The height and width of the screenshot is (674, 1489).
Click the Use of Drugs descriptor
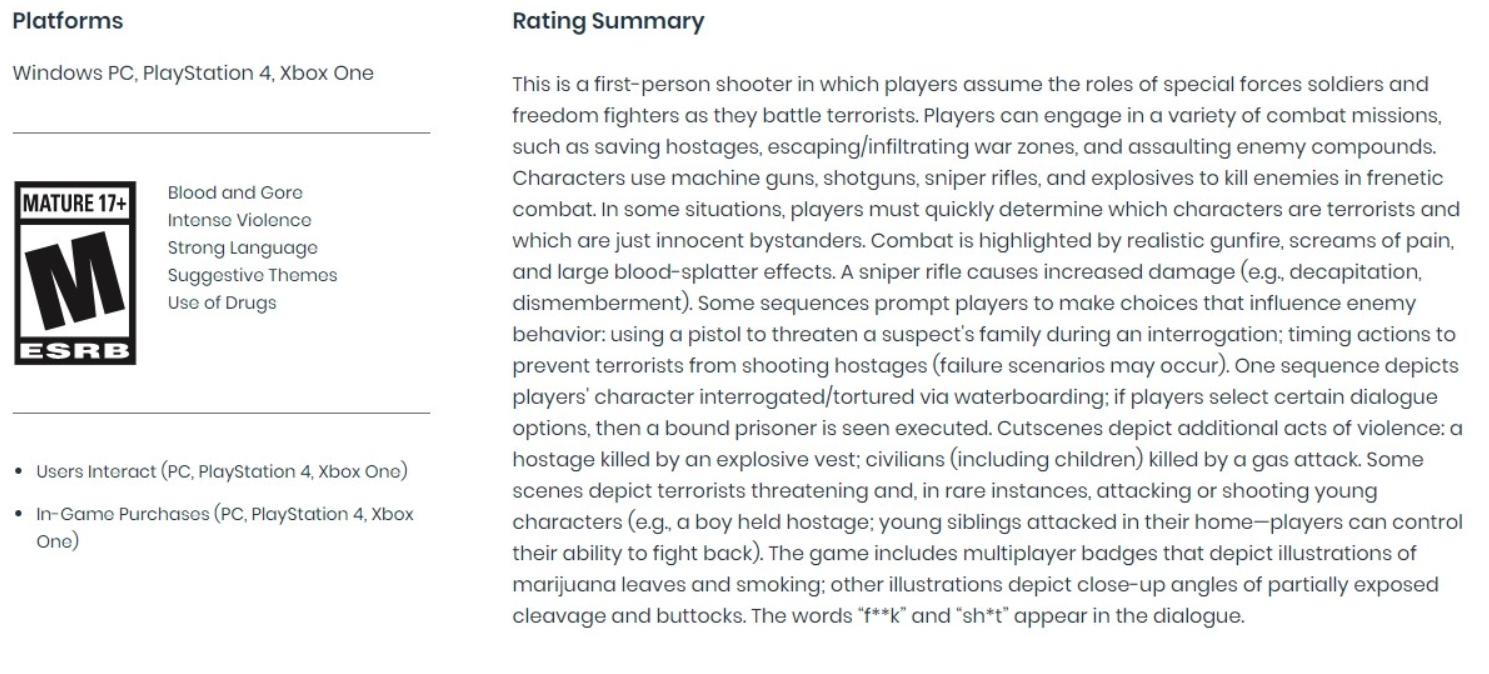click(x=222, y=302)
